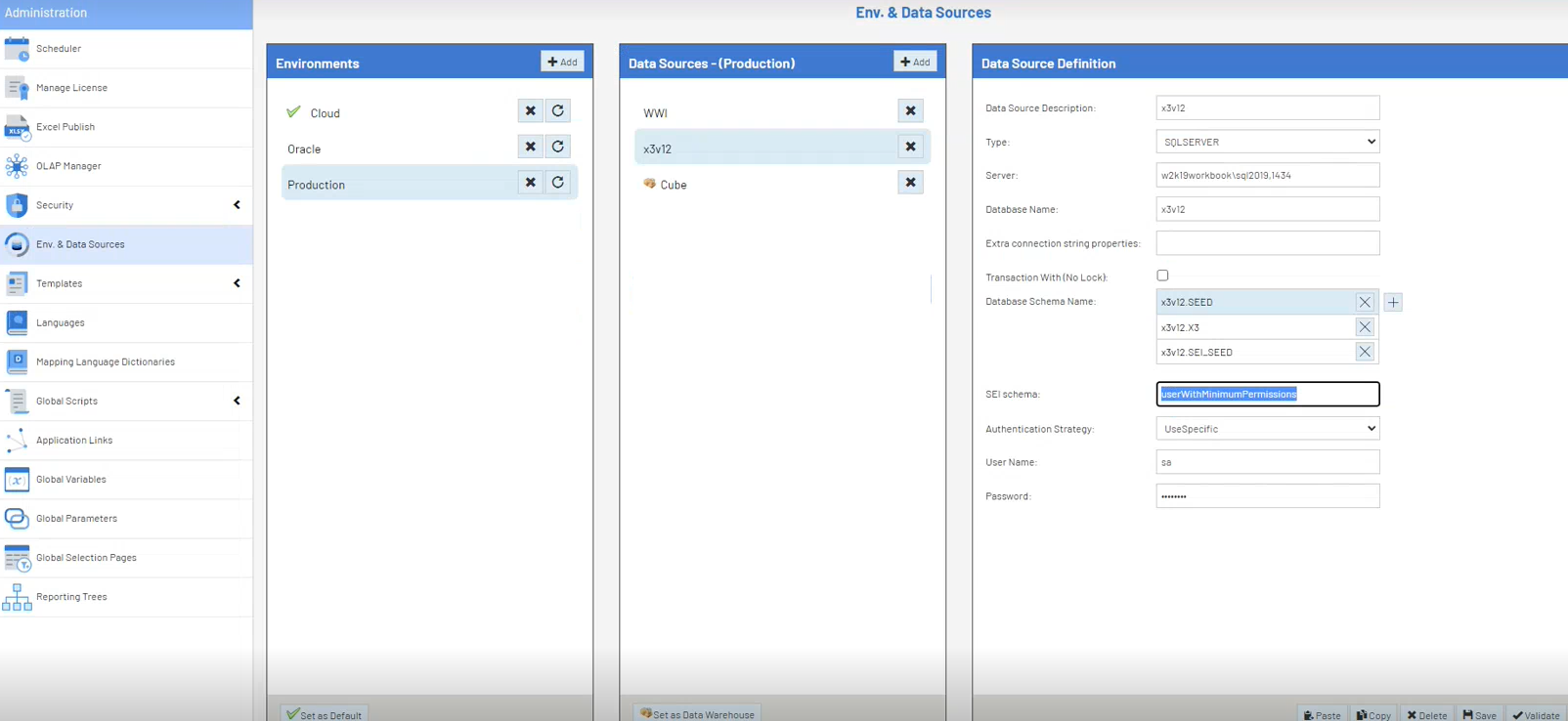Remove the x3v12.SEED schema entry
This screenshot has height=721, width=1568.
(1365, 303)
